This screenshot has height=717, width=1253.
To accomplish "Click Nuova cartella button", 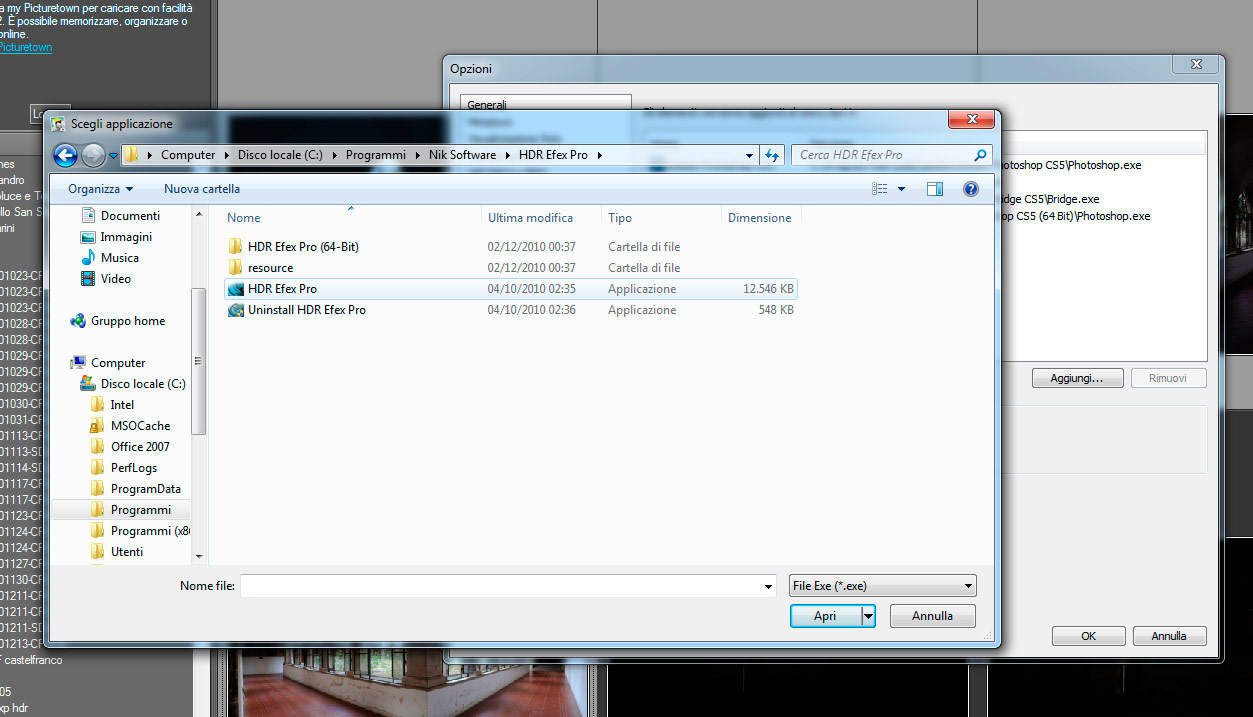I will click(202, 189).
